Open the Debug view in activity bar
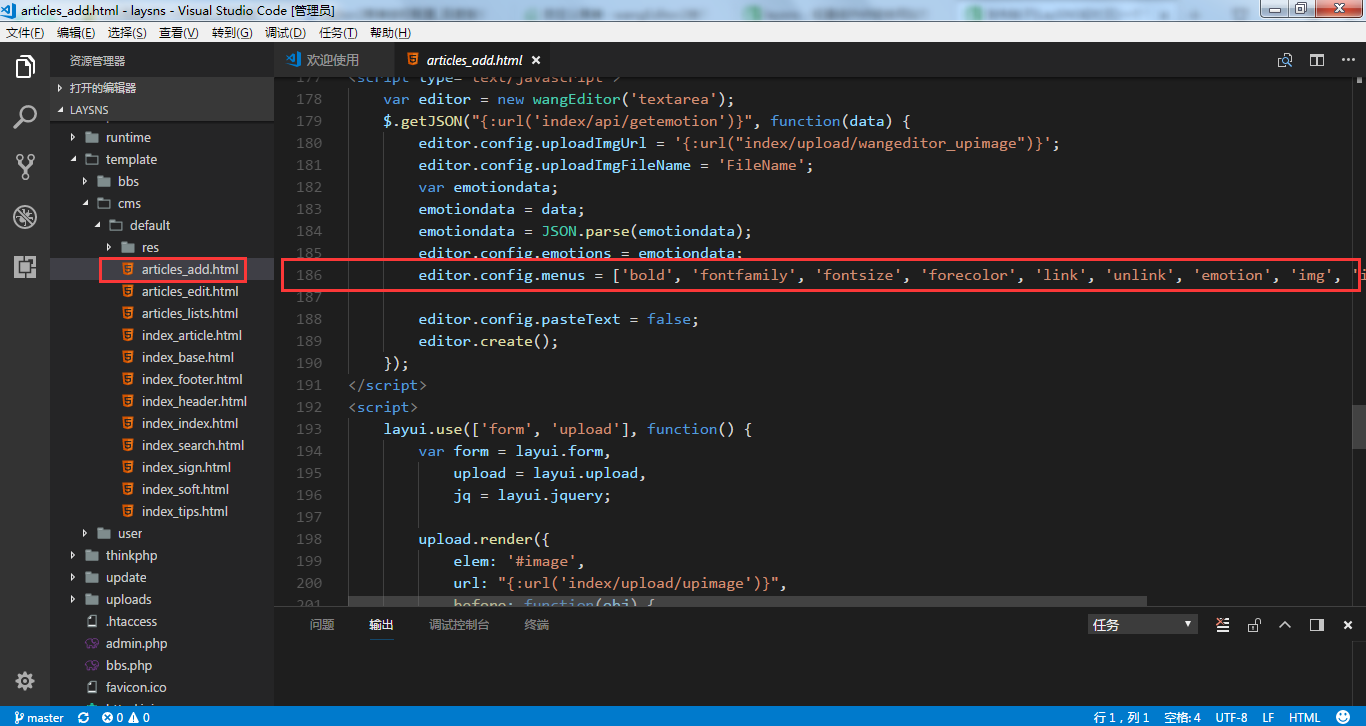The height and width of the screenshot is (726, 1366). (x=25, y=217)
